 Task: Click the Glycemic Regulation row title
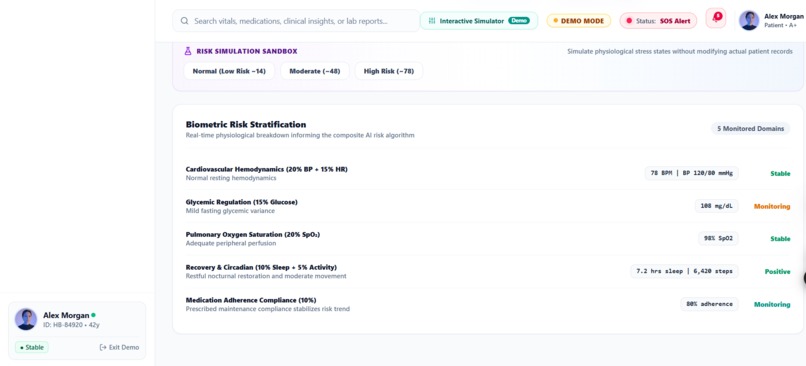click(x=241, y=202)
